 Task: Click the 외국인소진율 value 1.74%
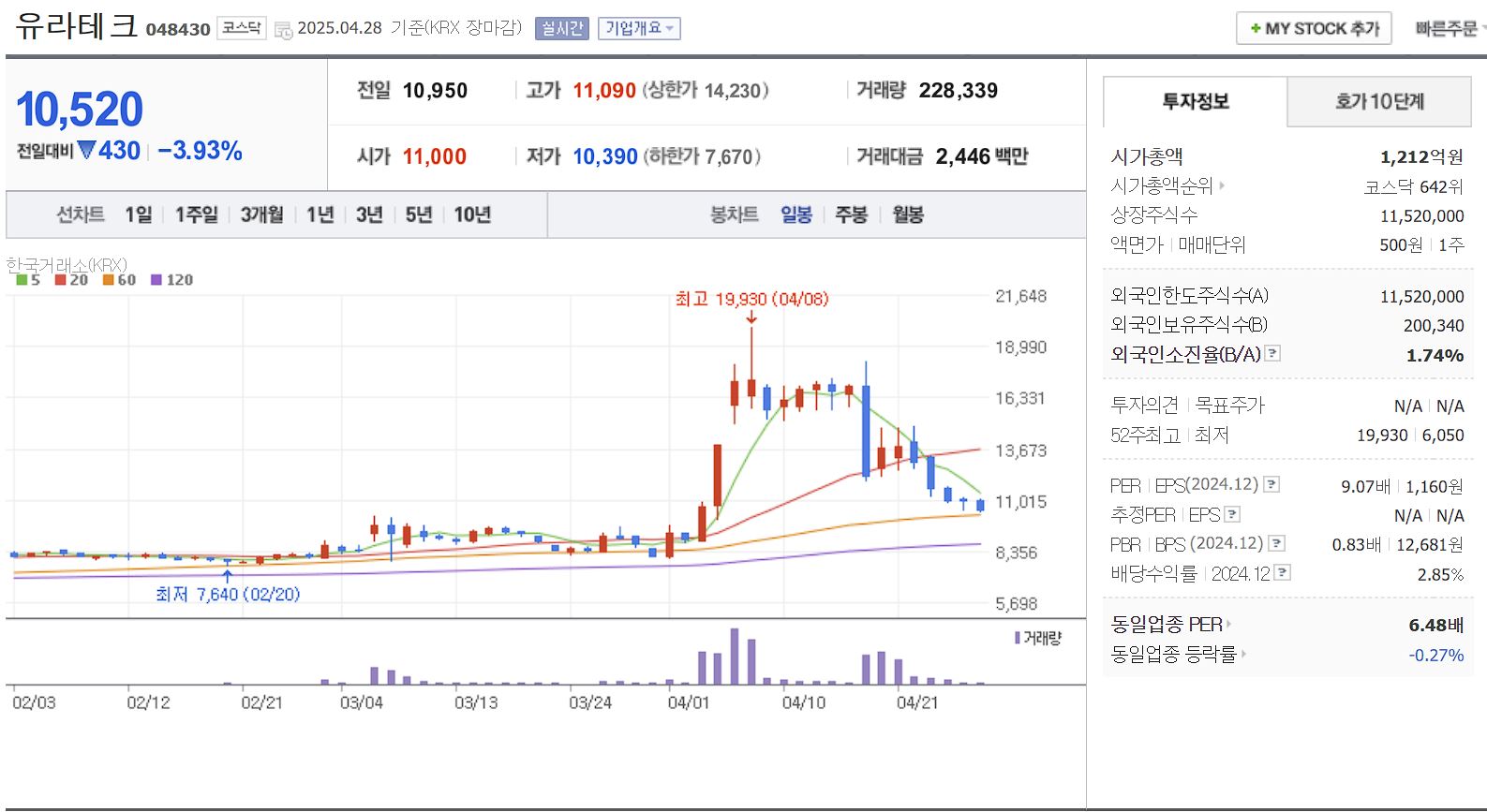[x=1435, y=355]
